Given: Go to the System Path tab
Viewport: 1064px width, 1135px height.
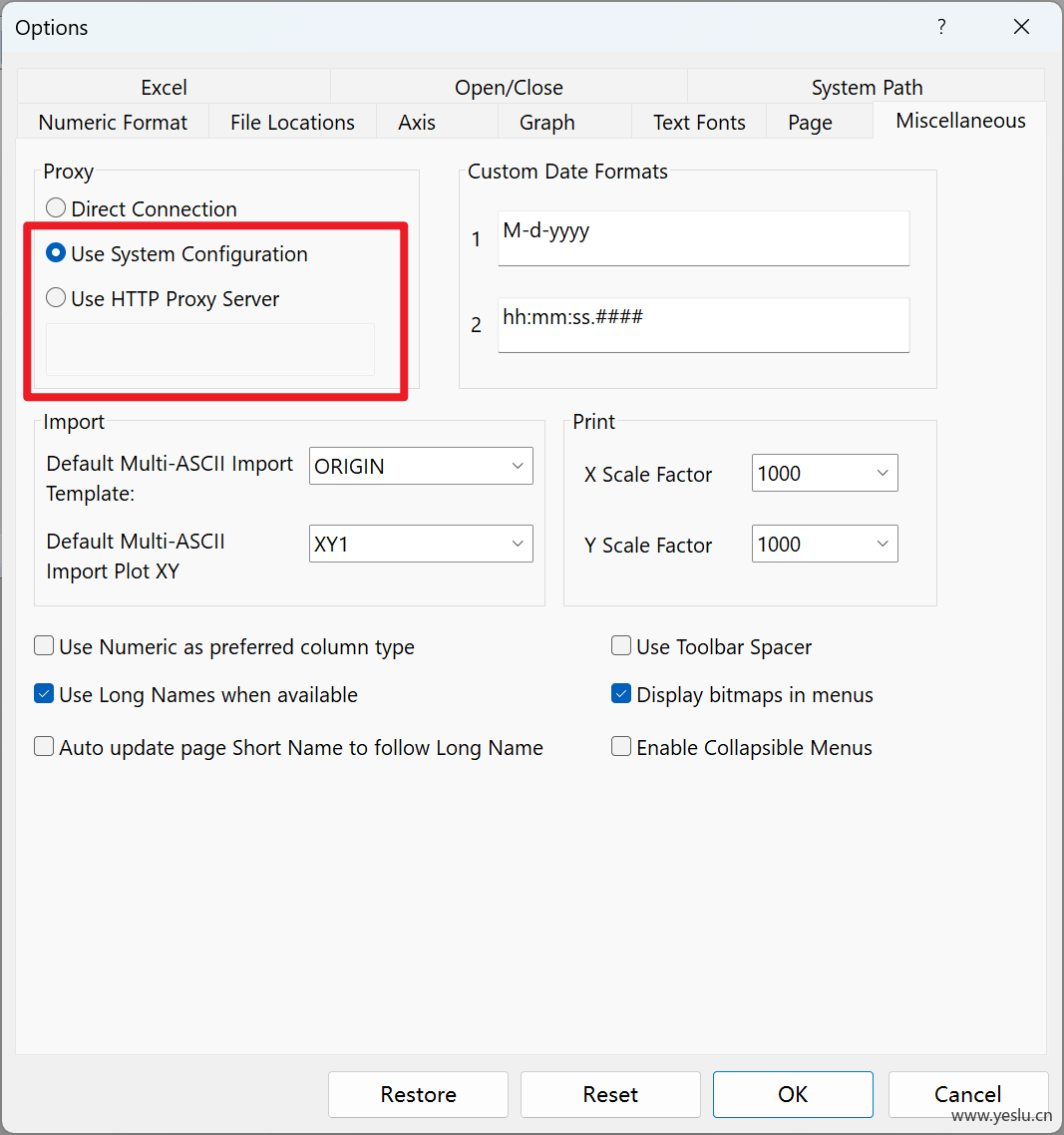Looking at the screenshot, I should [867, 87].
